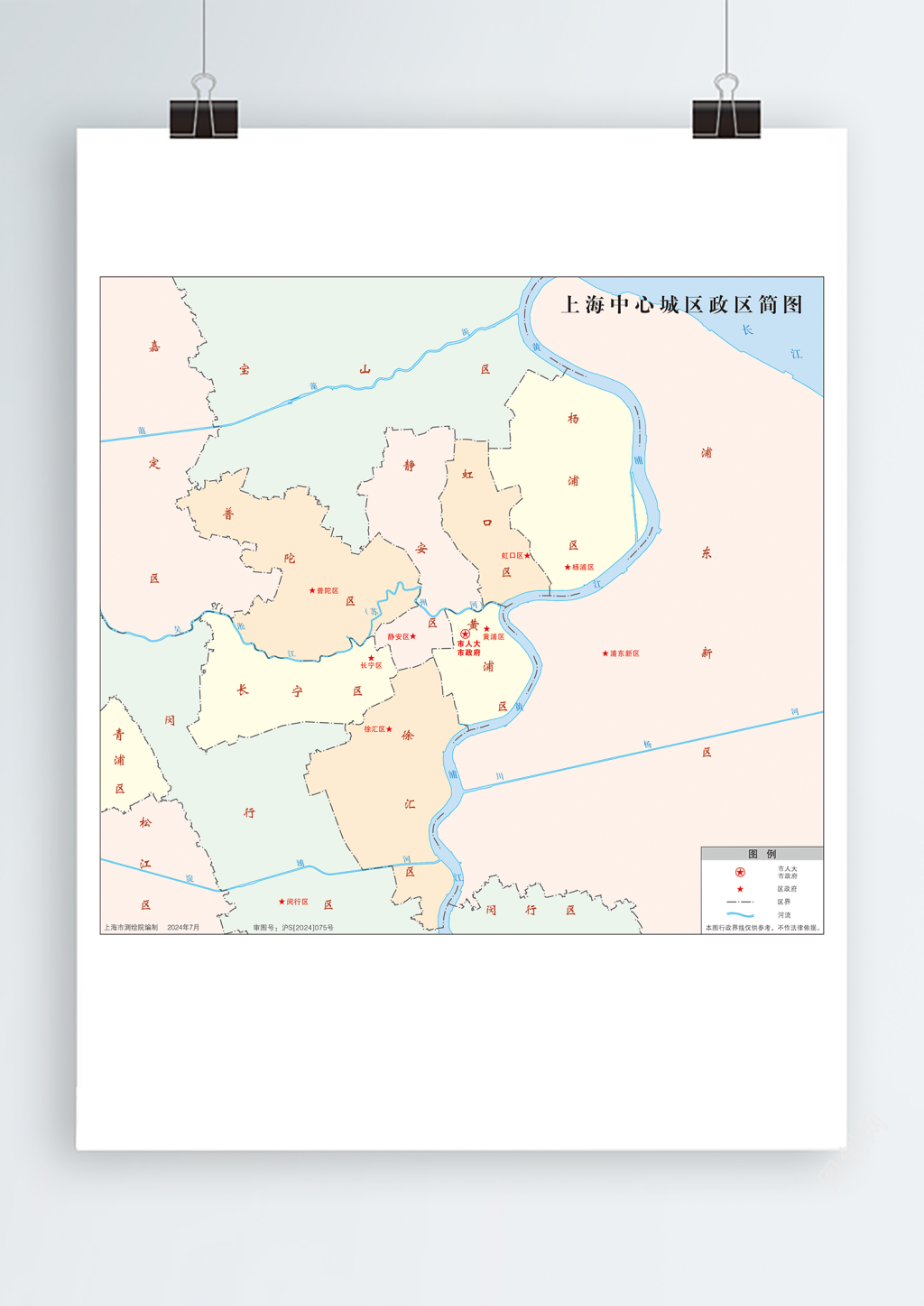Click the legend's circled star symbol

[740, 873]
